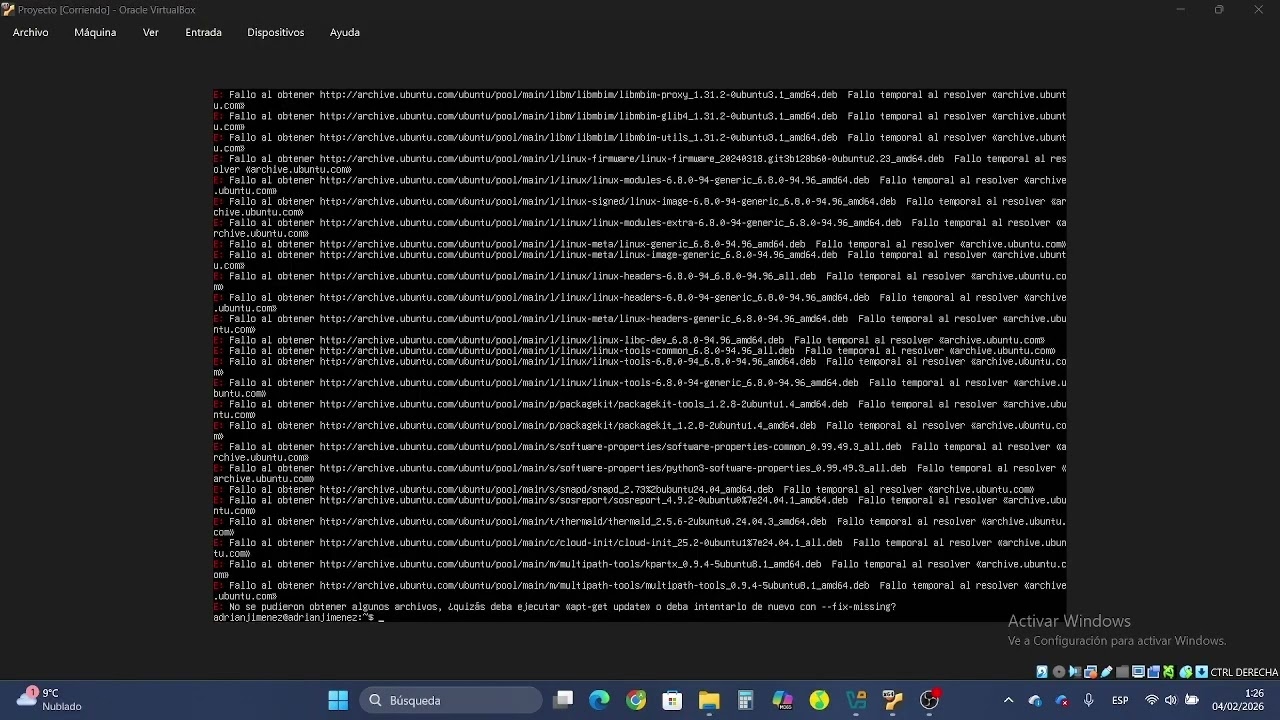Open Microsoft Edge from the taskbar
Viewport: 1280px width, 720px height.
[599, 700]
